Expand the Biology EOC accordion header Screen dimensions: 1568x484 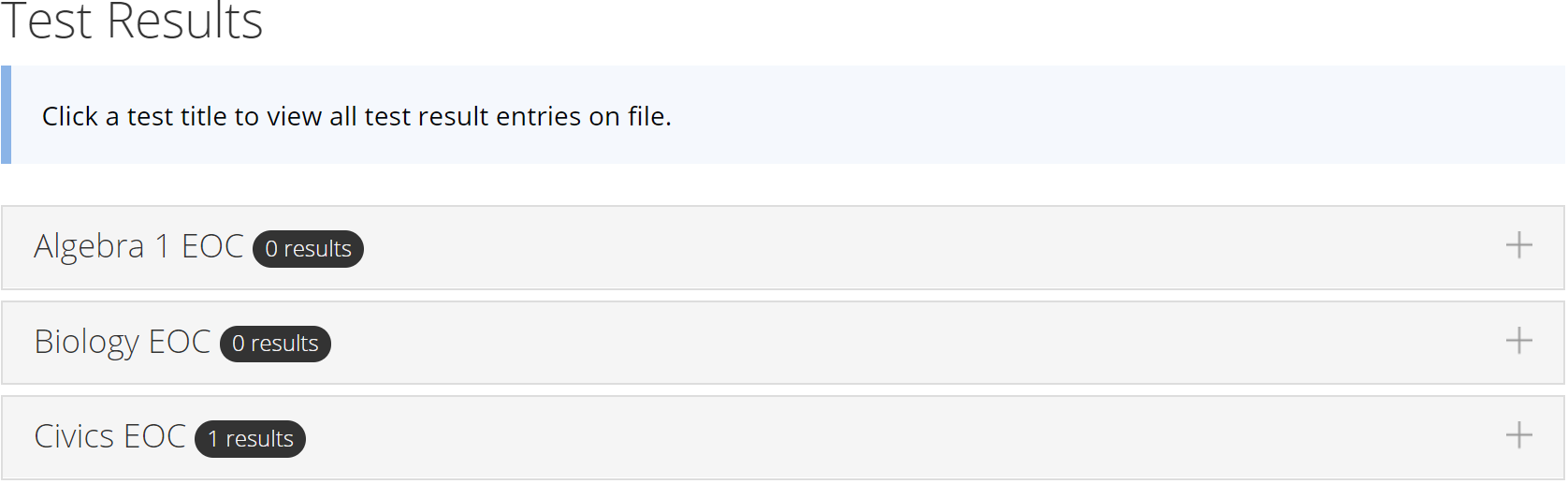click(x=783, y=343)
